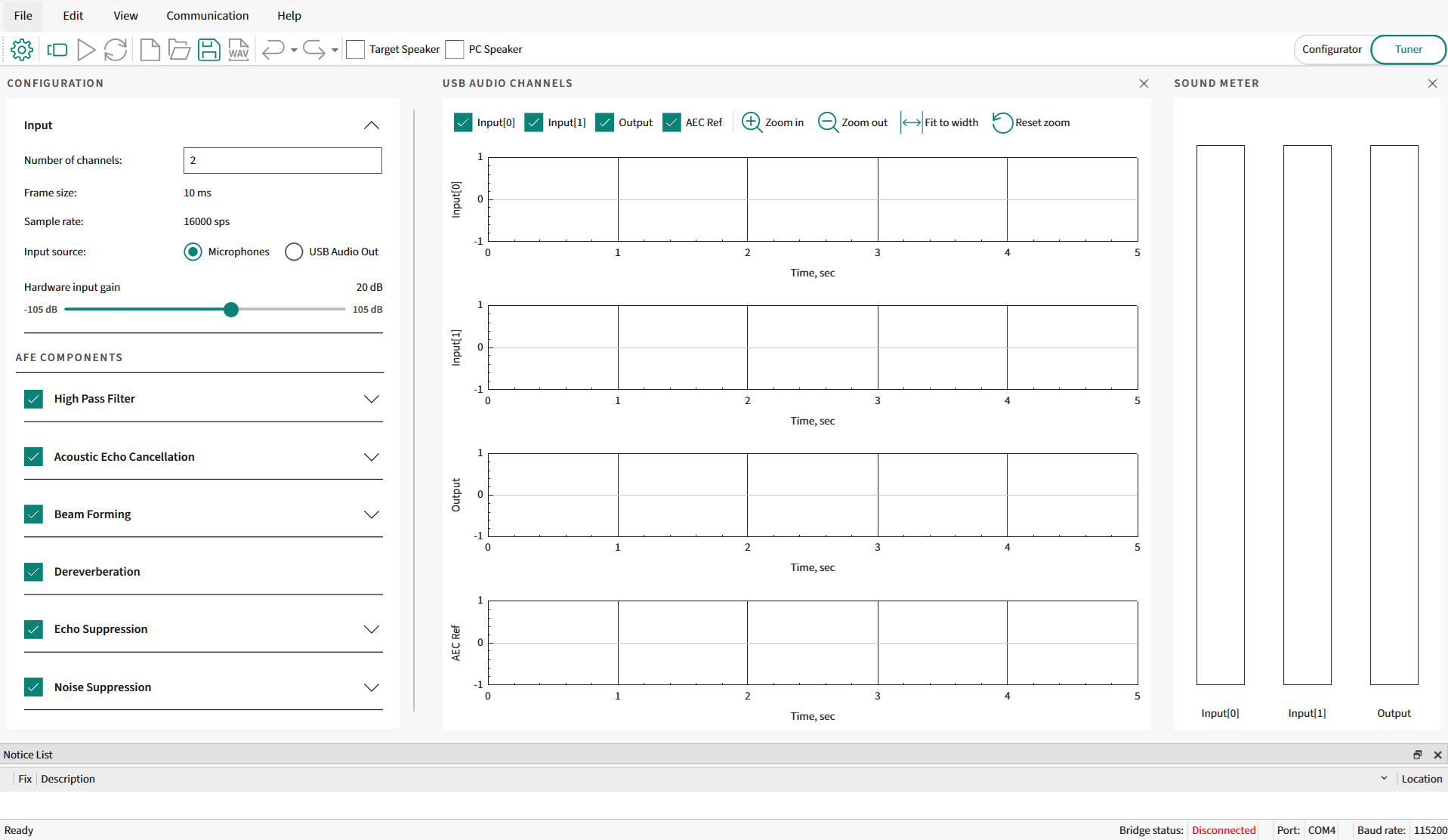
Task: Click the refresh arrows toolbar icon
Action: point(116,50)
